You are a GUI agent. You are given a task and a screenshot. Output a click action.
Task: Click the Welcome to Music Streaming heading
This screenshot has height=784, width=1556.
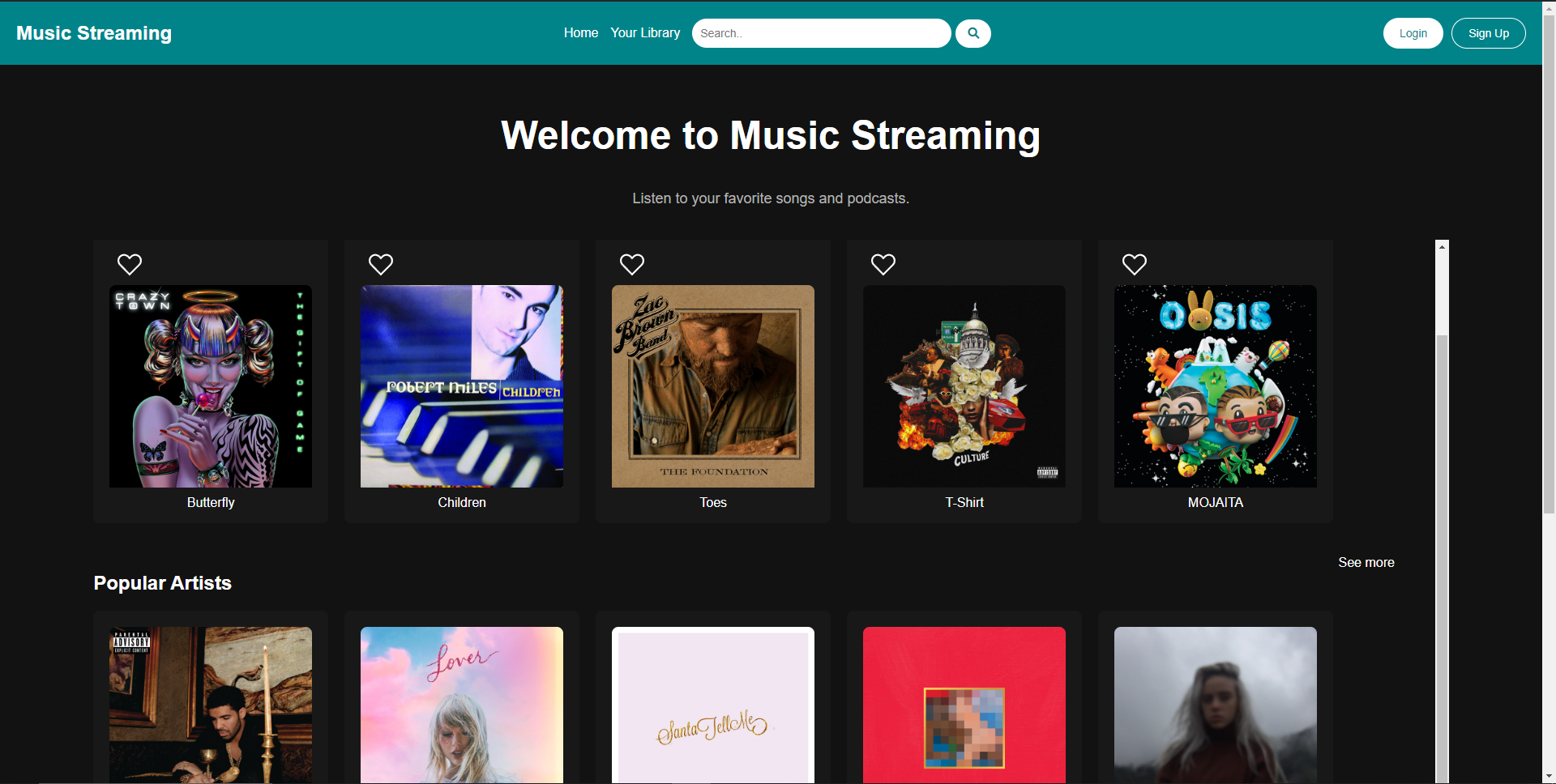pos(771,135)
